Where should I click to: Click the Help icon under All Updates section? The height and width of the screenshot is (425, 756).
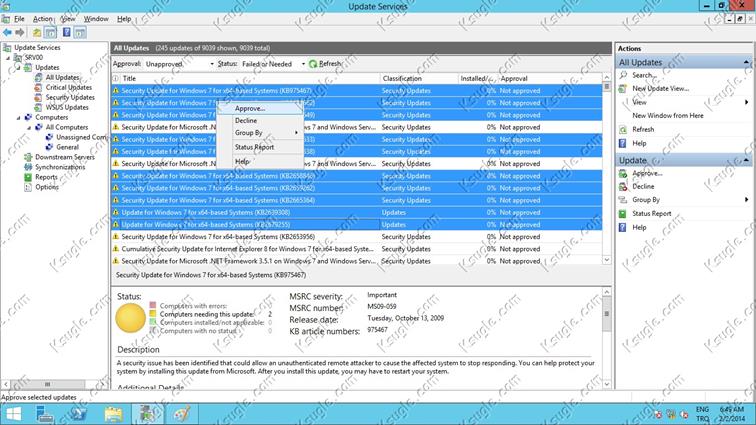[x=623, y=143]
